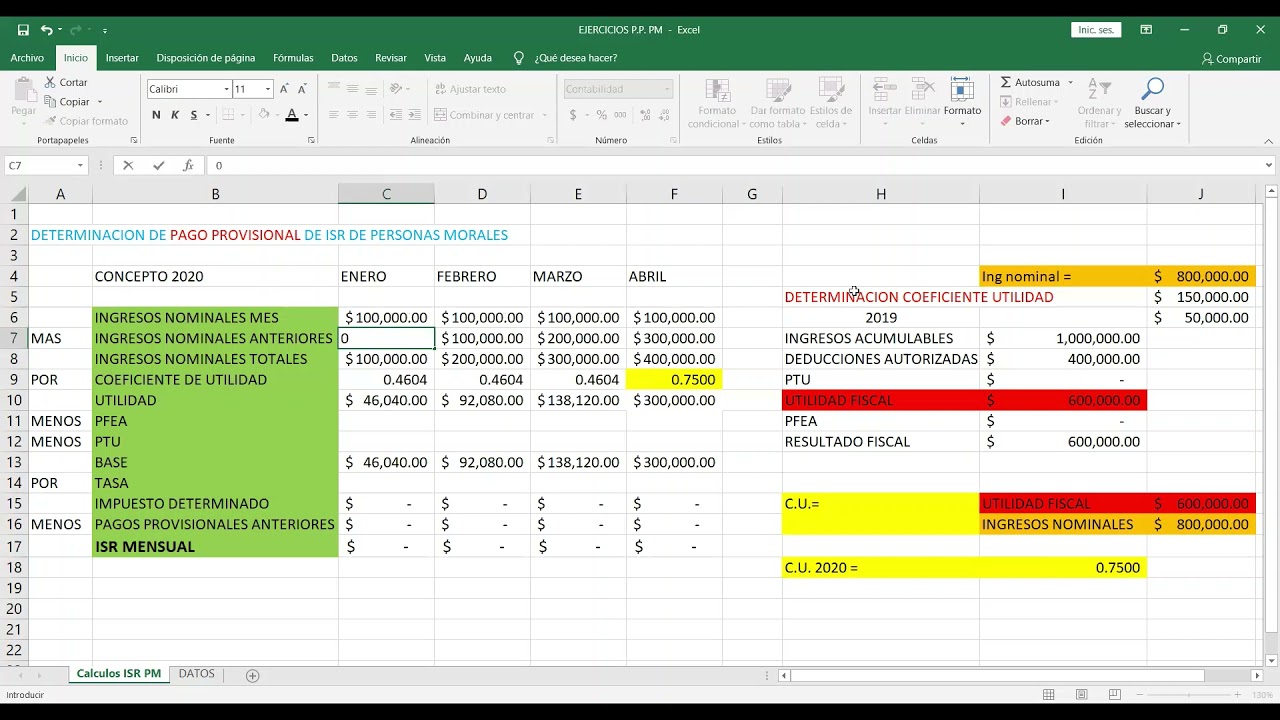Click the Rellenar button
This screenshot has width=1280, height=720.
pos(1027,102)
